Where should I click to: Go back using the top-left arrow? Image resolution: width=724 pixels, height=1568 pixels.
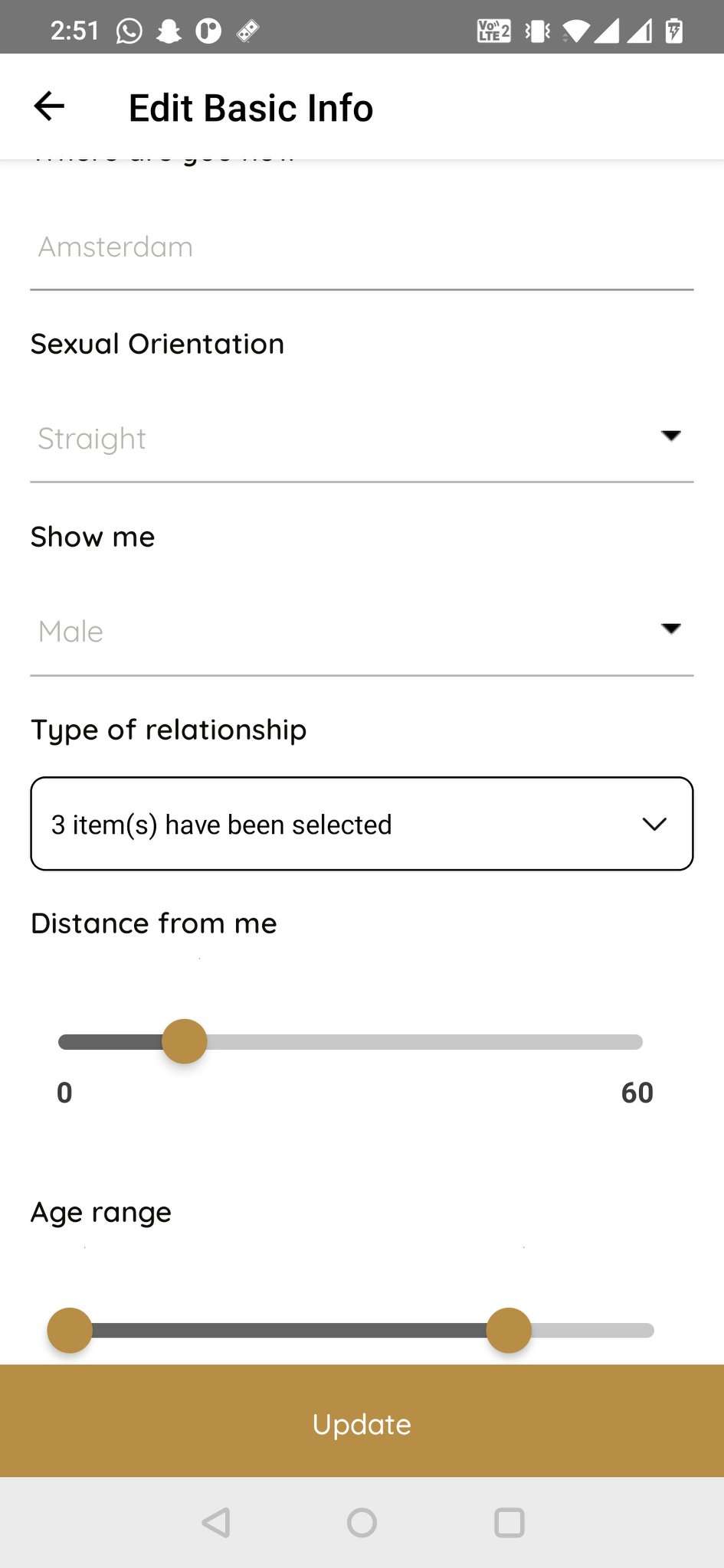[48, 106]
